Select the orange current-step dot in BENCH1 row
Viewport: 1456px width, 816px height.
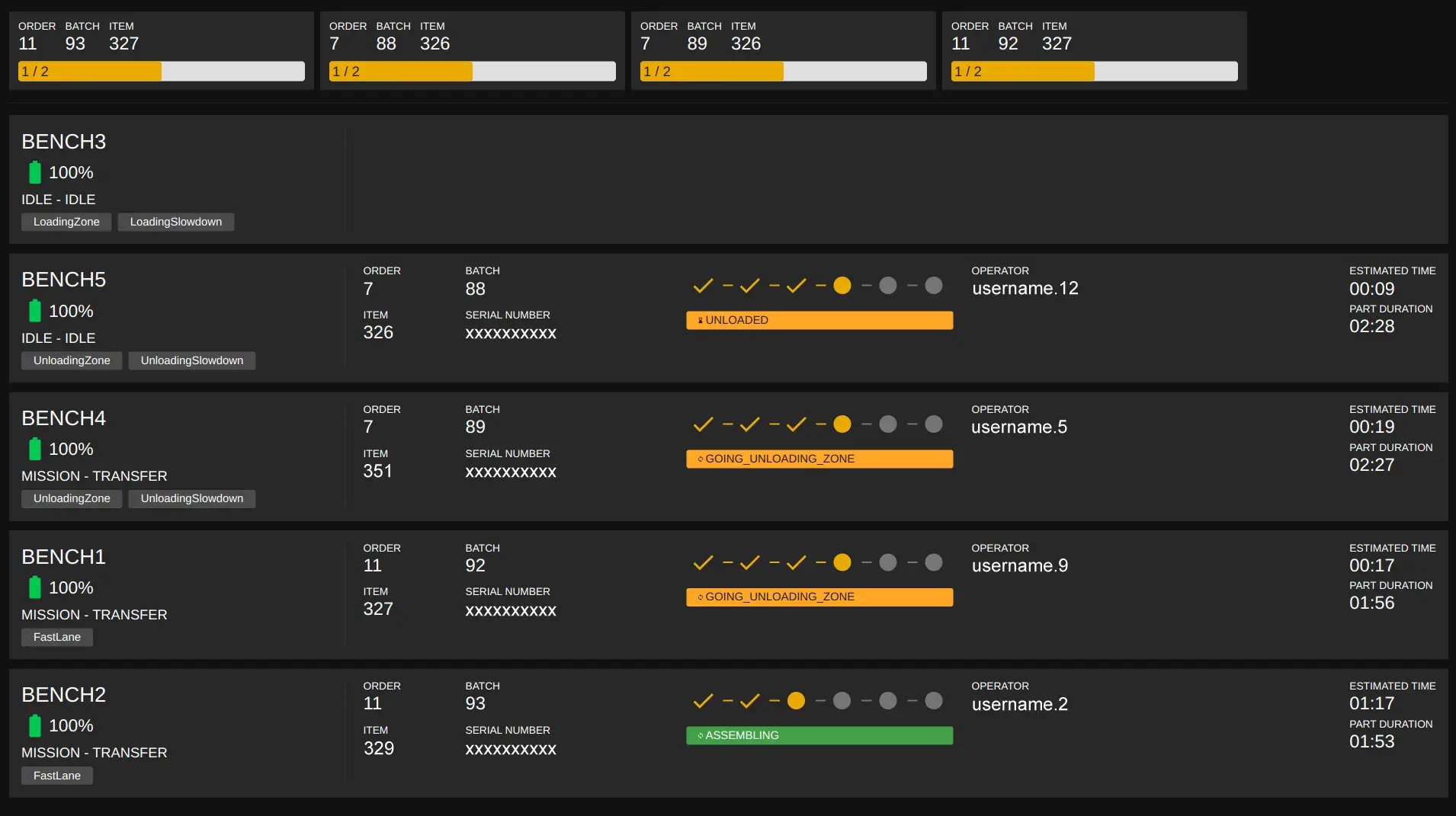[842, 562]
